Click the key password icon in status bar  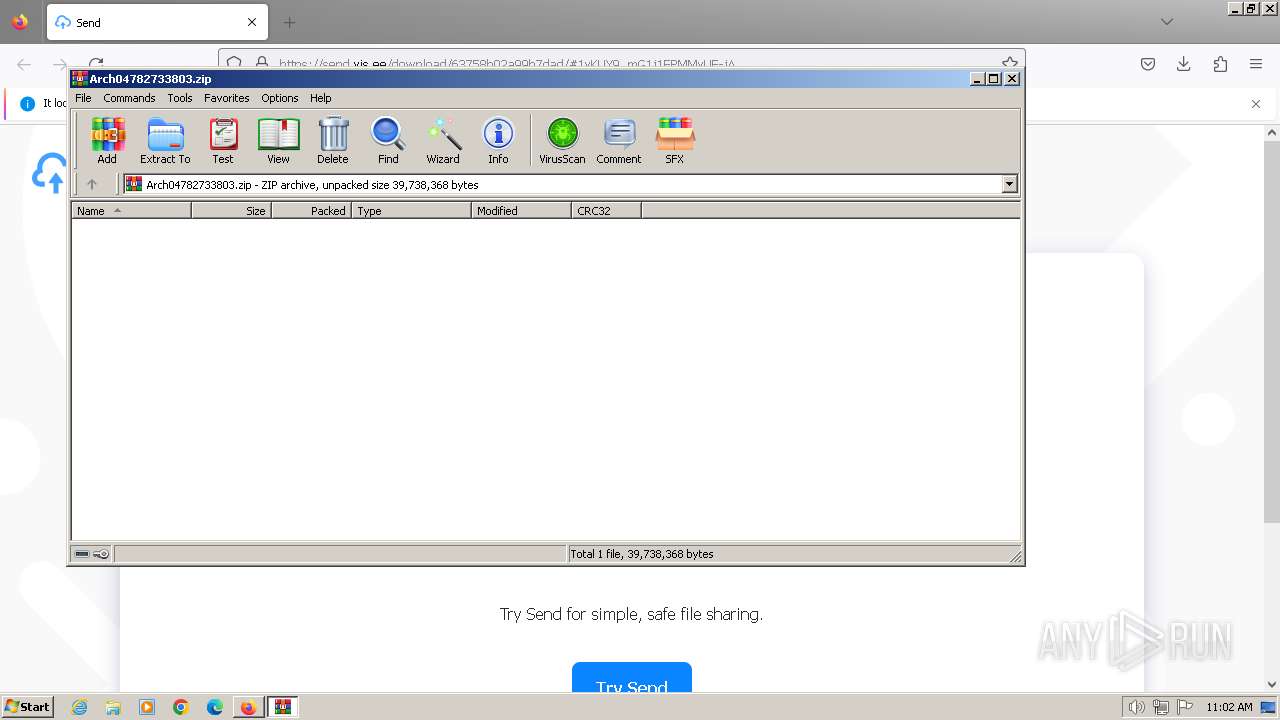click(x=101, y=554)
